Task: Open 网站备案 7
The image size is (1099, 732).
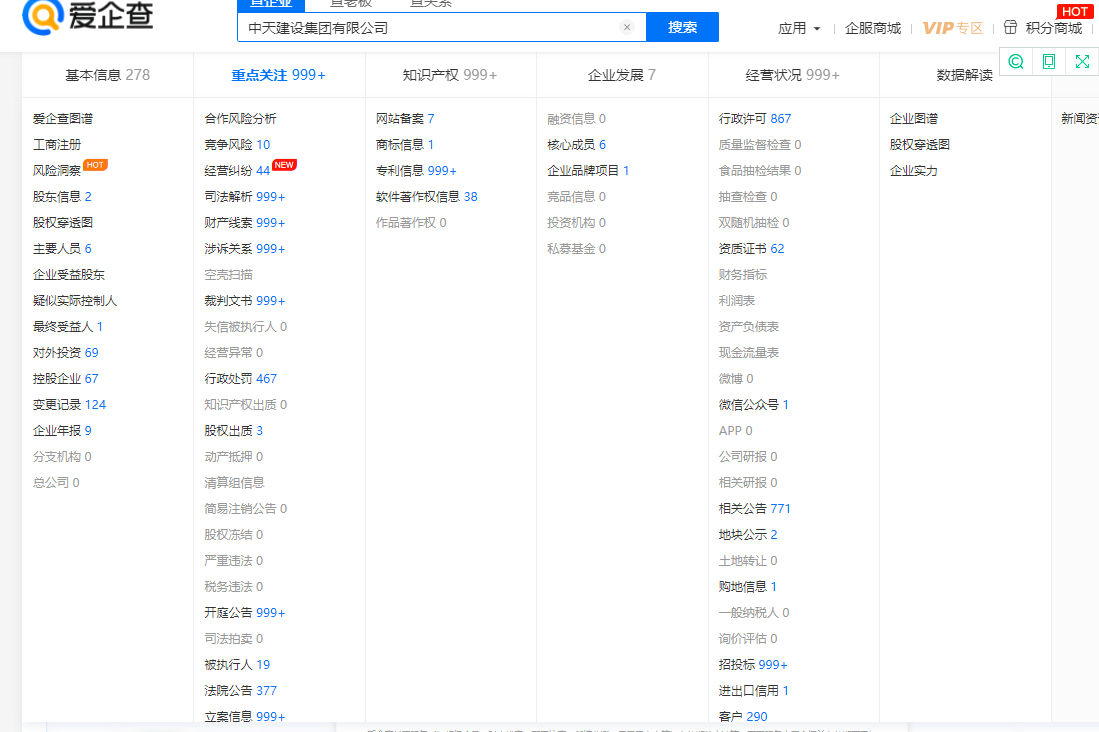Action: pos(405,118)
